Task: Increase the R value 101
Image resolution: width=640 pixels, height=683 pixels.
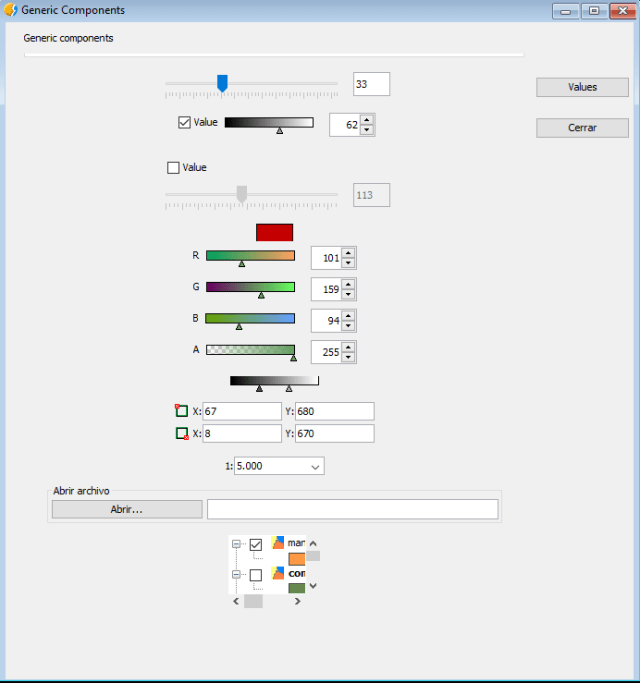Action: point(348,253)
